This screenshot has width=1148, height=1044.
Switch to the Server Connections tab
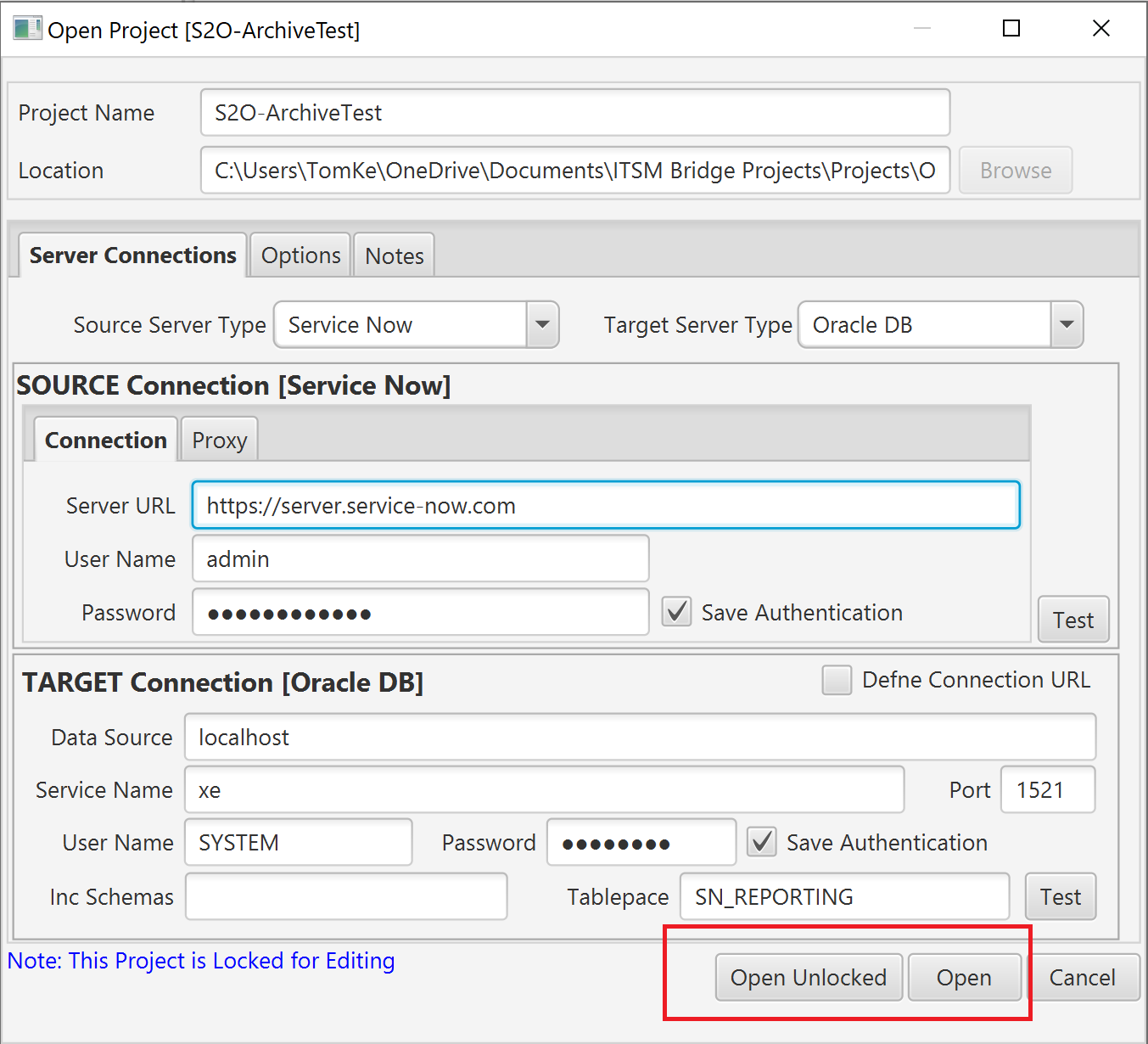point(132,255)
